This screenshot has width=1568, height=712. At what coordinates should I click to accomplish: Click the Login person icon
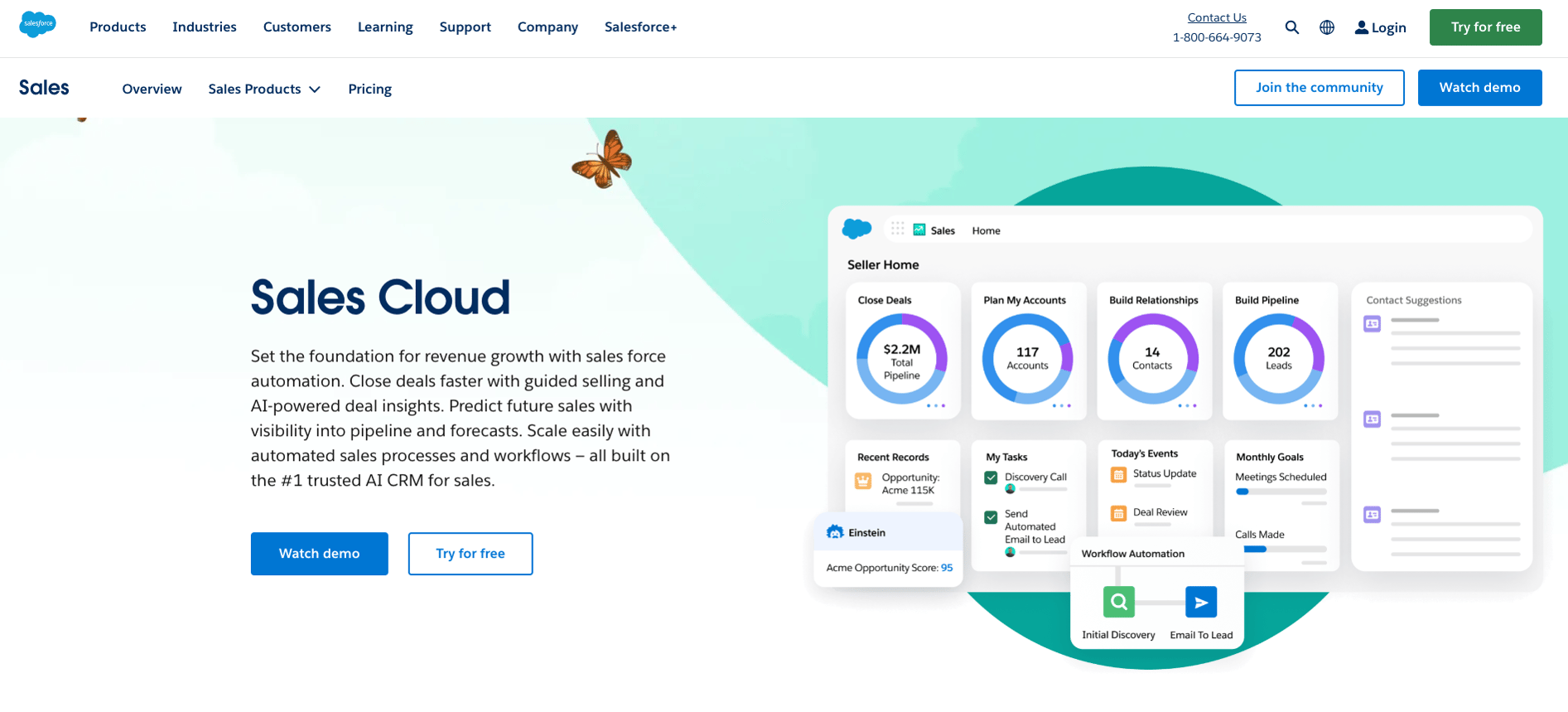click(1362, 27)
